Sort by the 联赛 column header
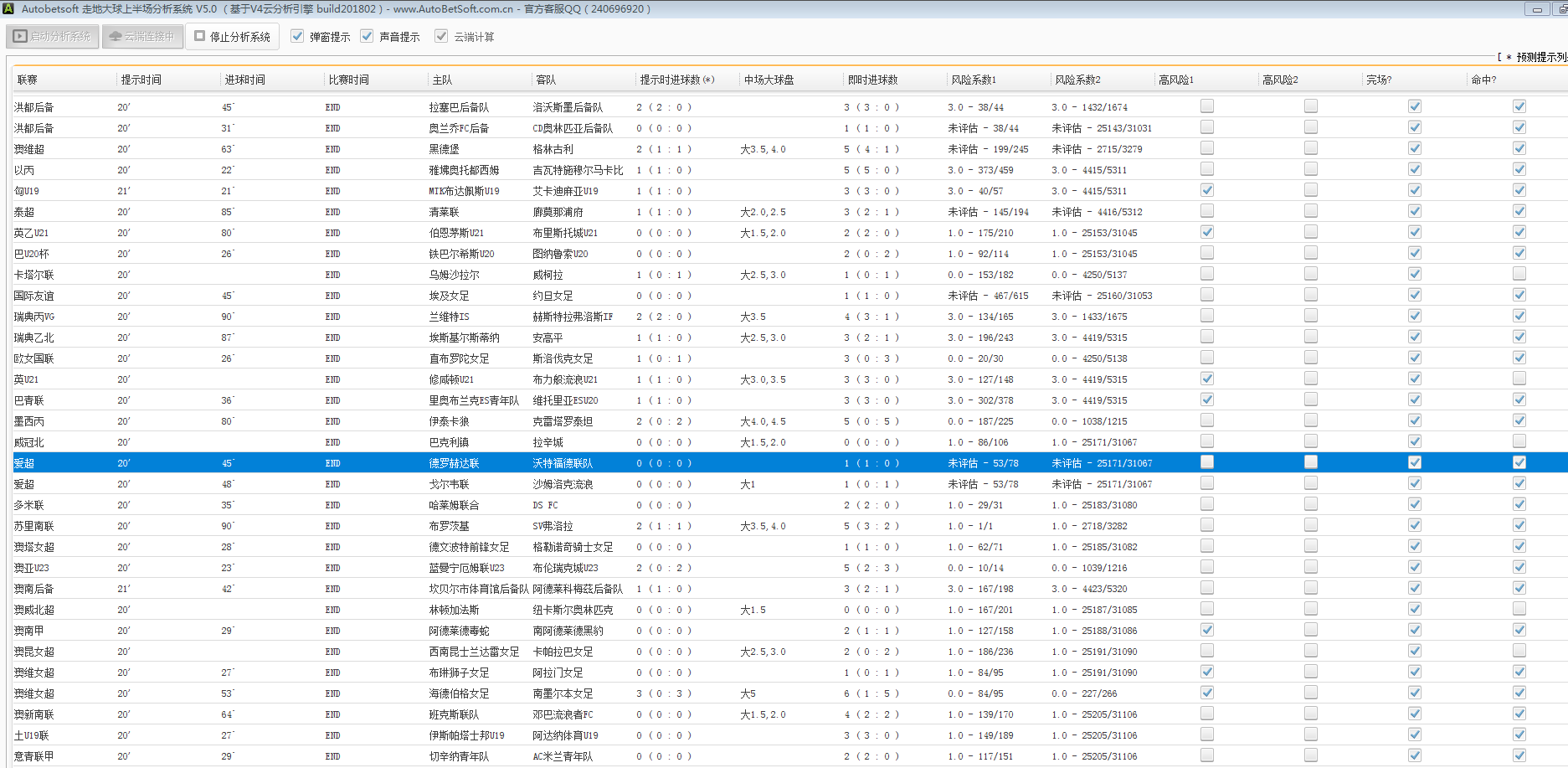The width and height of the screenshot is (1568, 768). tap(28, 80)
